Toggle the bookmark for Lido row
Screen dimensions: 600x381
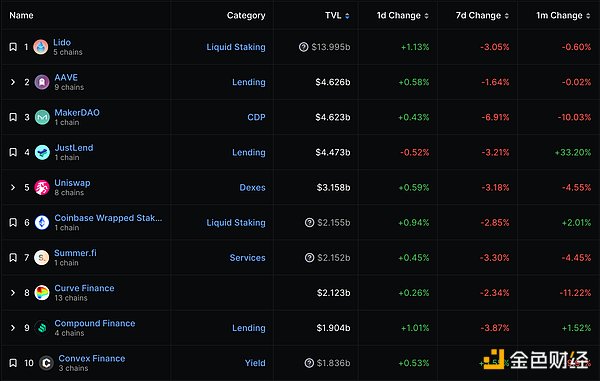(13, 47)
